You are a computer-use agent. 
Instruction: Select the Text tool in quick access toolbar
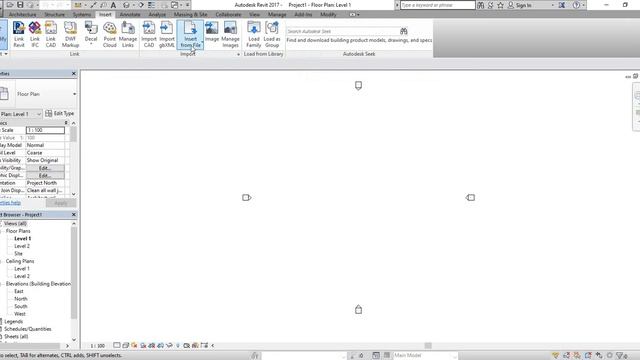[113, 5]
